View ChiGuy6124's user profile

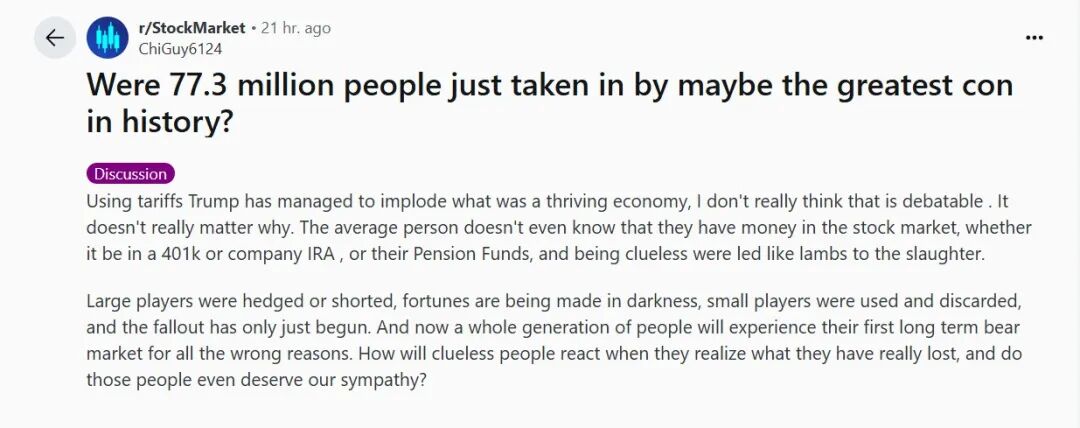(x=180, y=49)
